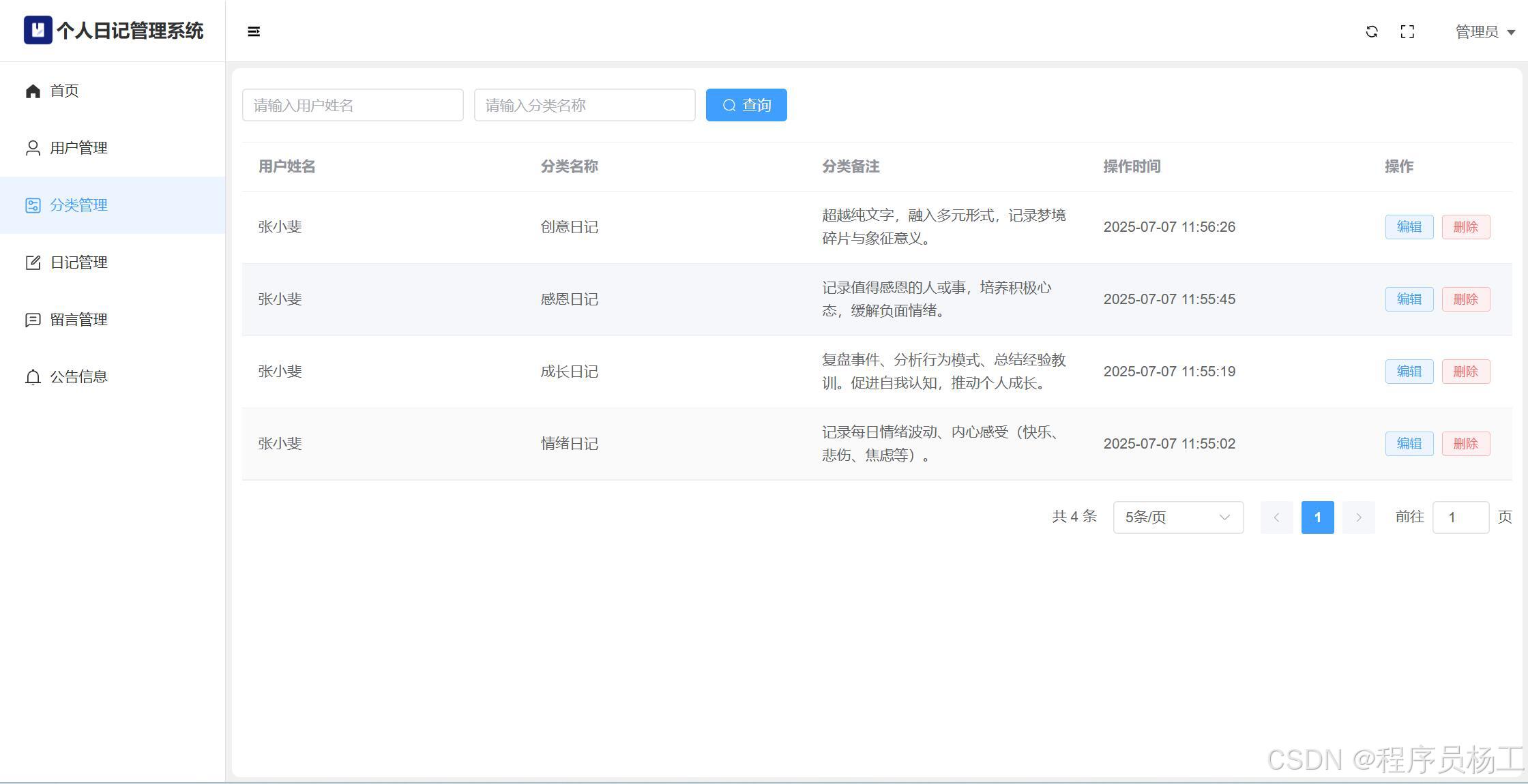Click the message icon for 留言管理
The height and width of the screenshot is (784, 1528).
[x=33, y=320]
